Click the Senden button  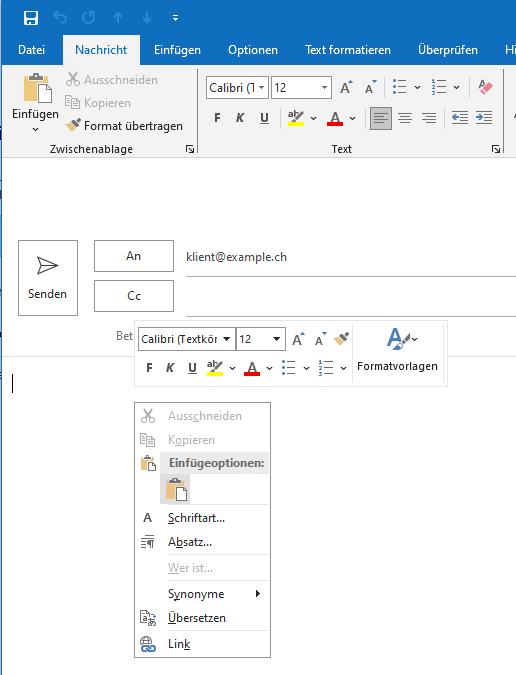48,278
